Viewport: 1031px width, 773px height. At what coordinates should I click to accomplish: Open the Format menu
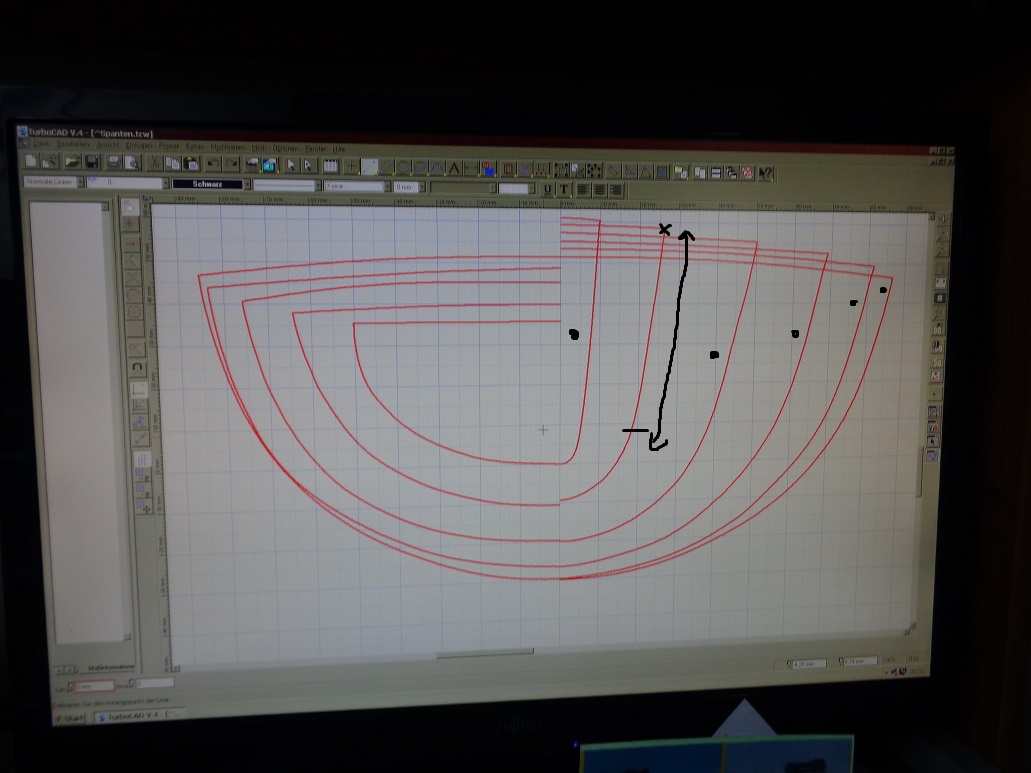click(x=169, y=146)
